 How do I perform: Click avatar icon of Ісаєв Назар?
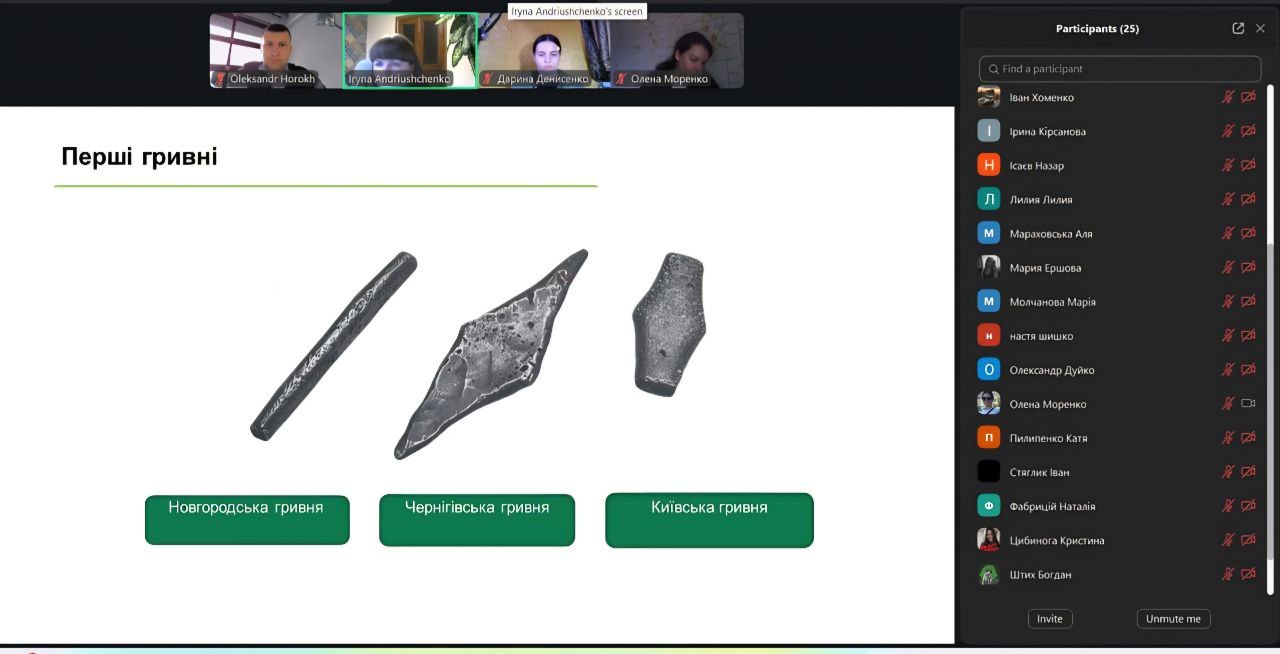(x=989, y=166)
